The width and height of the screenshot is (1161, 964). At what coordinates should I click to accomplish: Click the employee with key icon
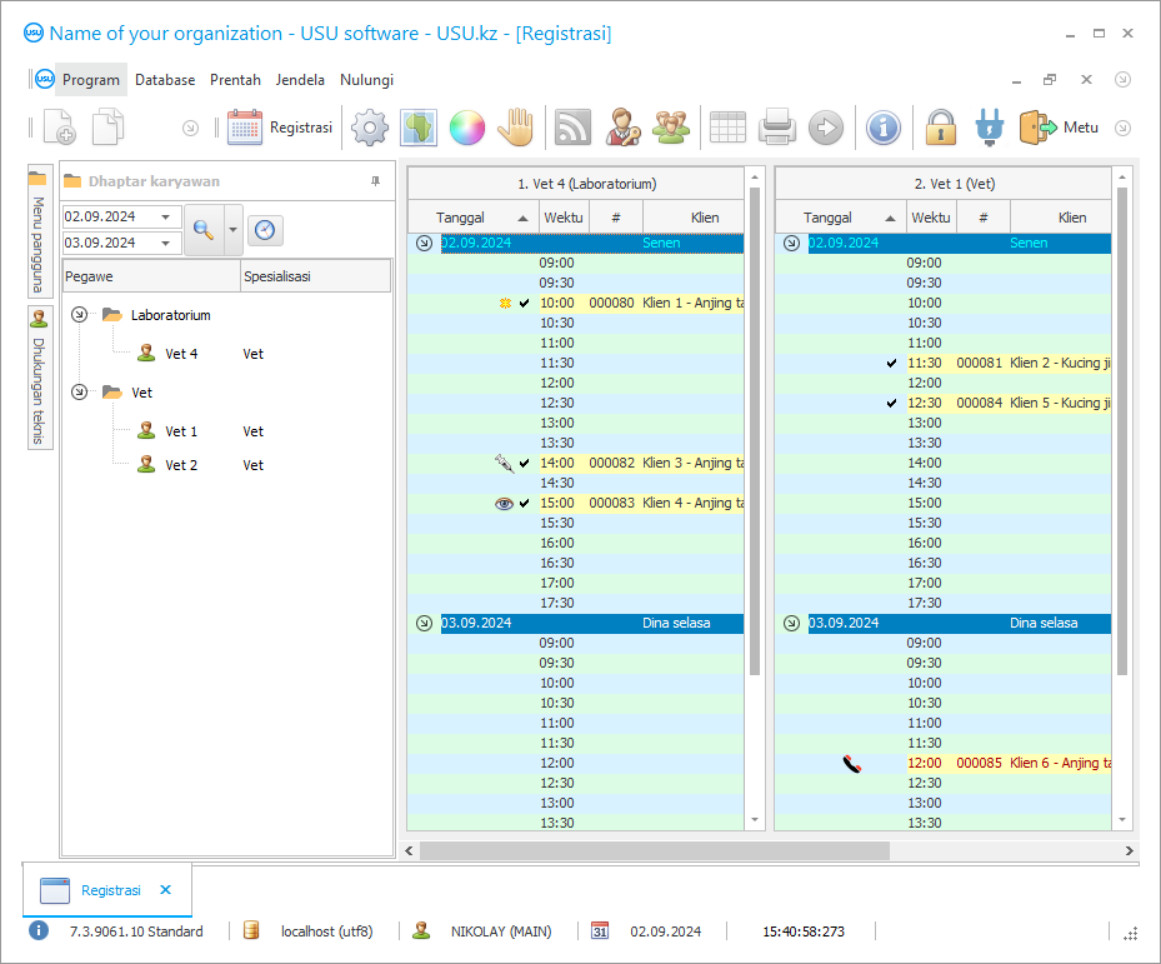pos(622,127)
